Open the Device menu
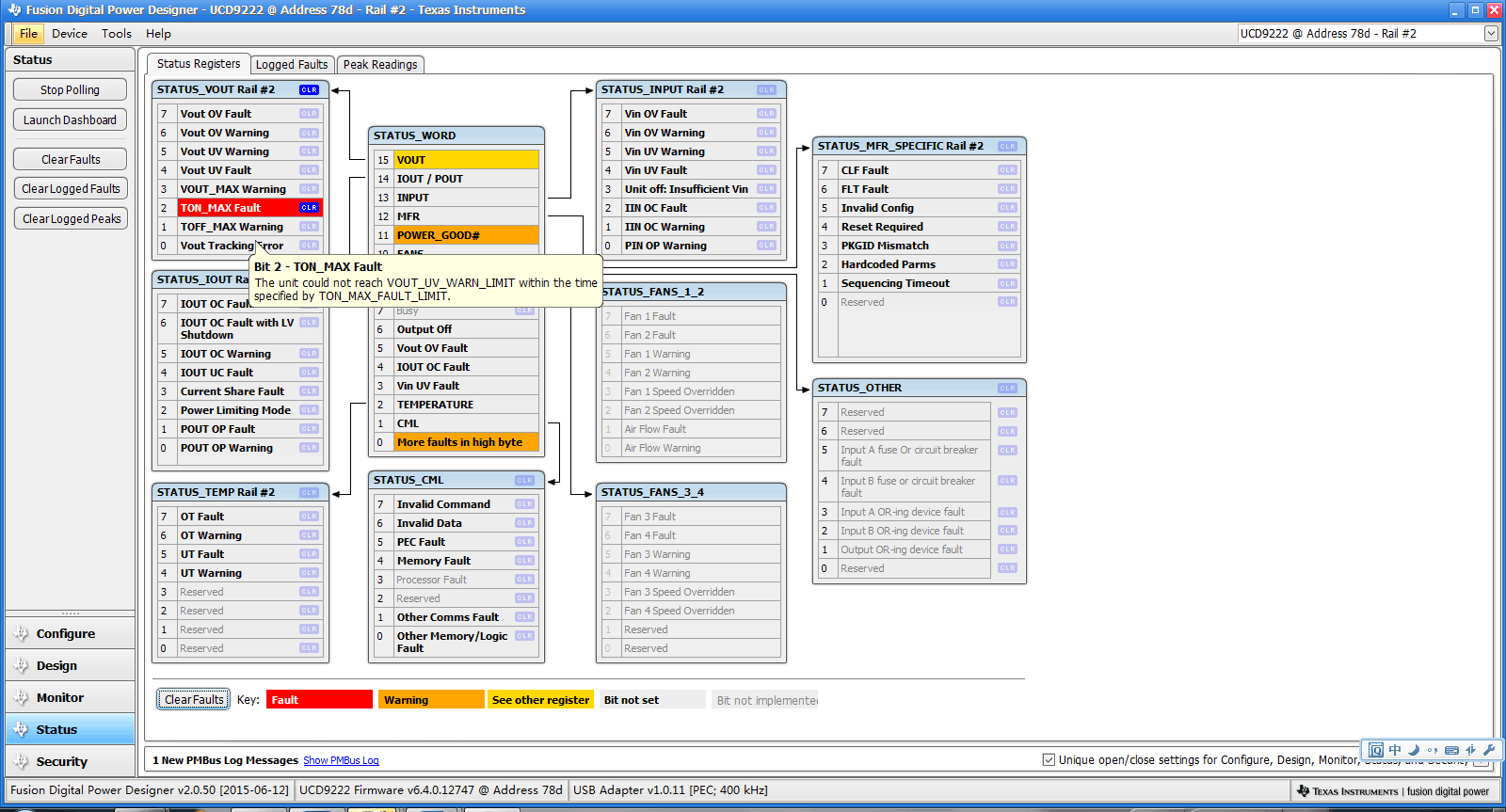1506x812 pixels. point(70,34)
